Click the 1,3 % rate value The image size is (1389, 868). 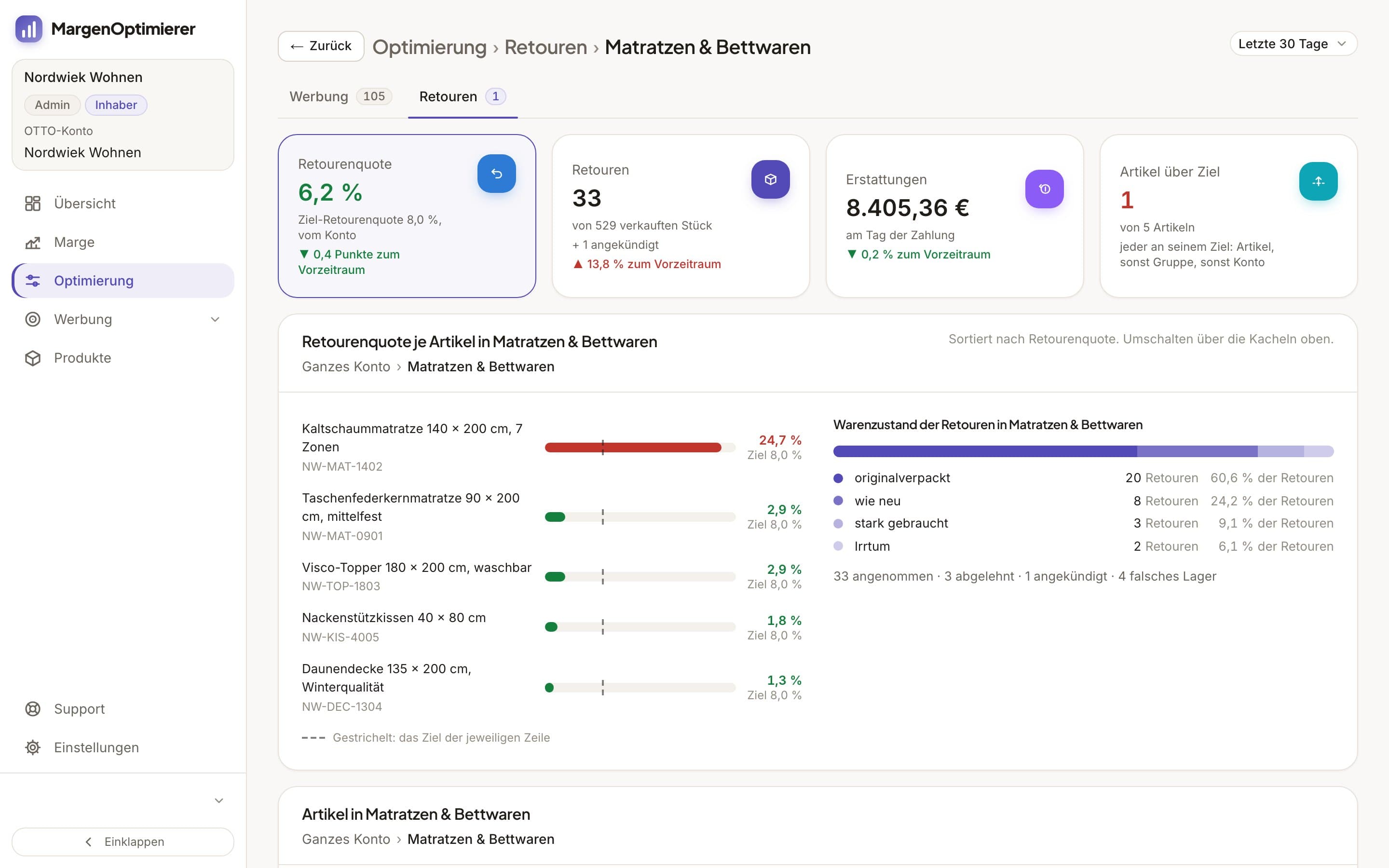(x=784, y=680)
